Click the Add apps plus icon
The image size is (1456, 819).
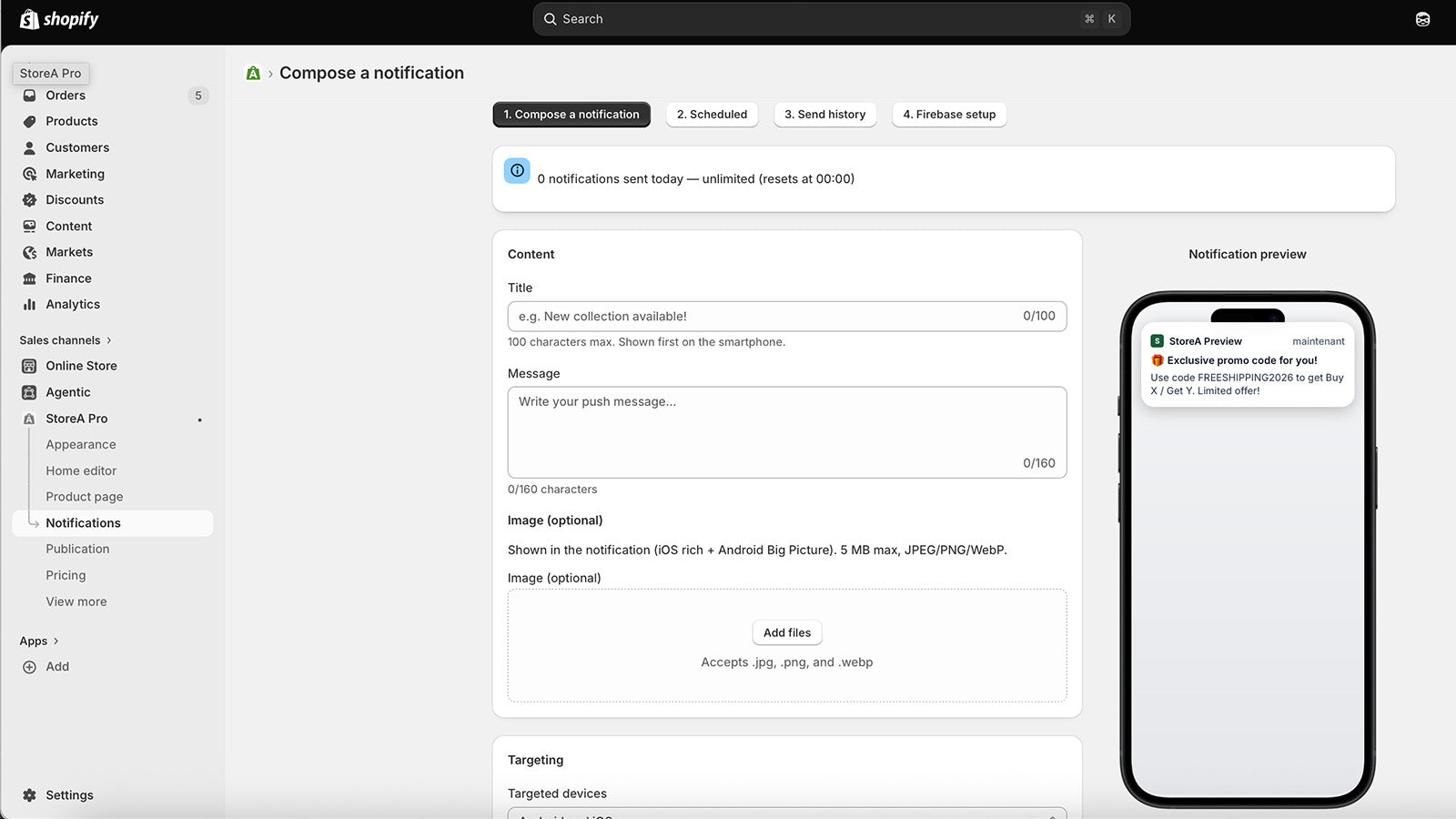pyautogui.click(x=29, y=667)
